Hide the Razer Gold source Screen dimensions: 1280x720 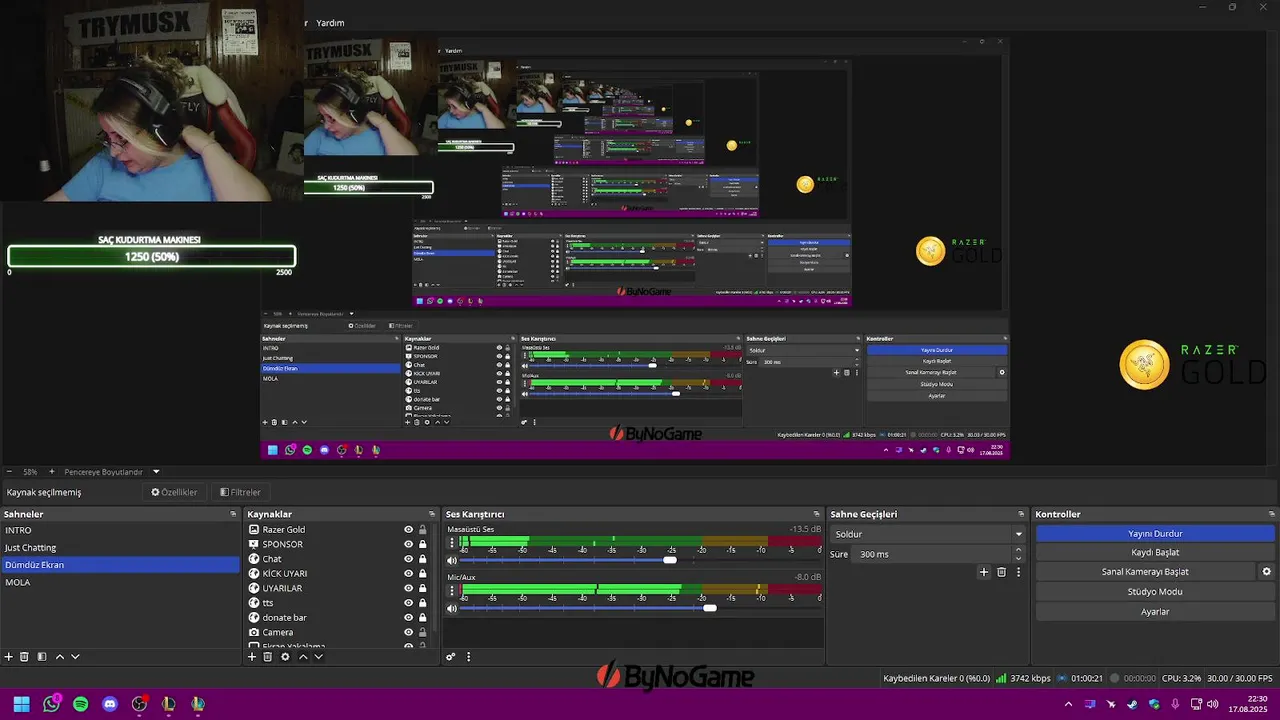coord(408,530)
